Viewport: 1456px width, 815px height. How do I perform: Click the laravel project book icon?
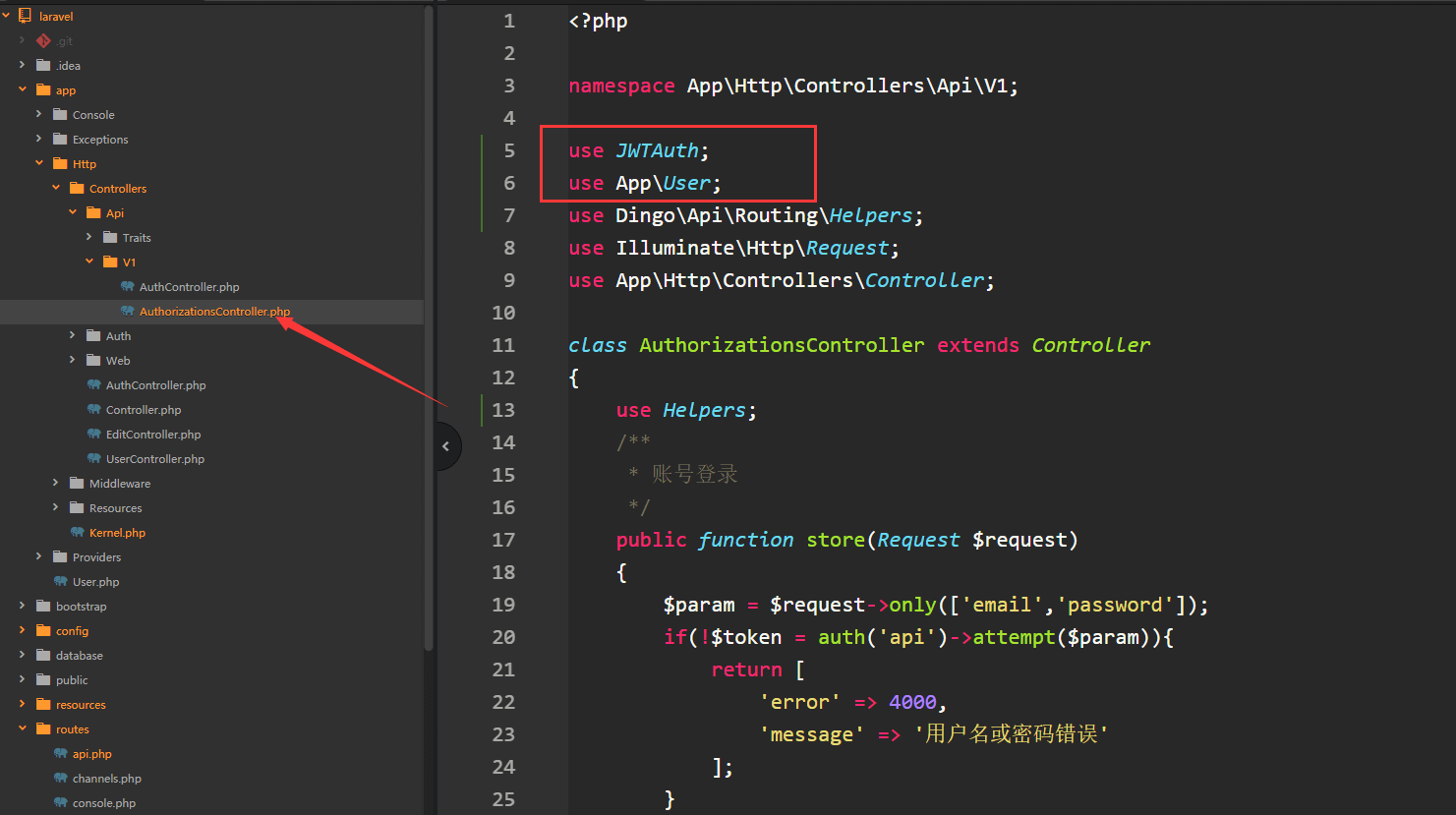coord(25,16)
